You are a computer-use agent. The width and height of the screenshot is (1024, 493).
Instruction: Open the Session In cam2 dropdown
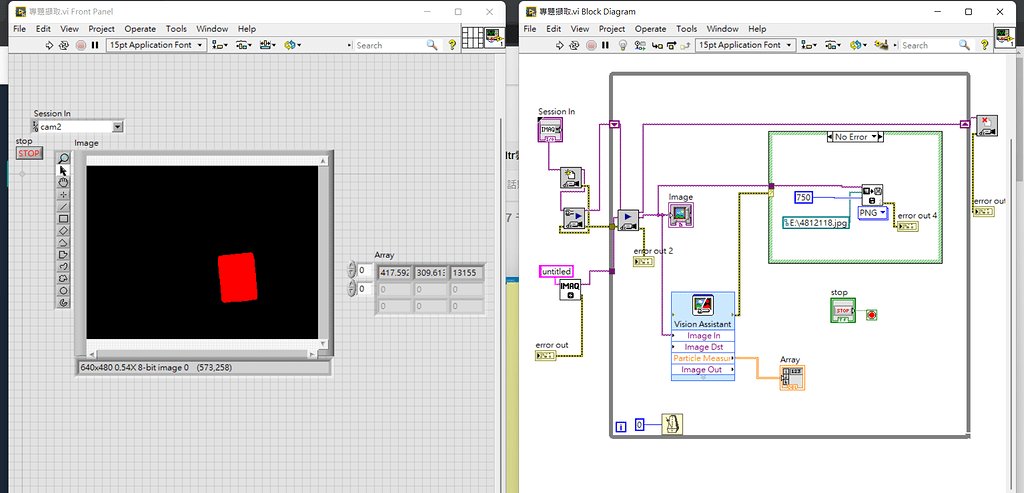tap(118, 127)
